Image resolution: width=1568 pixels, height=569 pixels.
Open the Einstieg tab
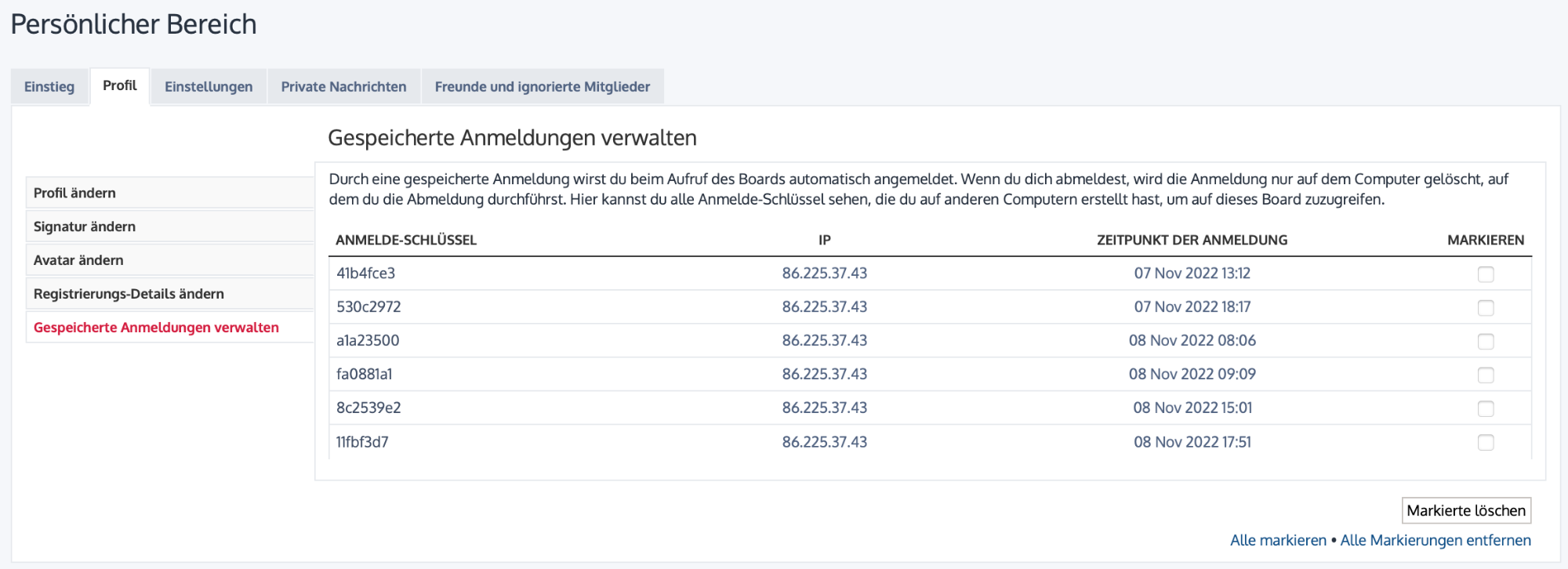[49, 87]
